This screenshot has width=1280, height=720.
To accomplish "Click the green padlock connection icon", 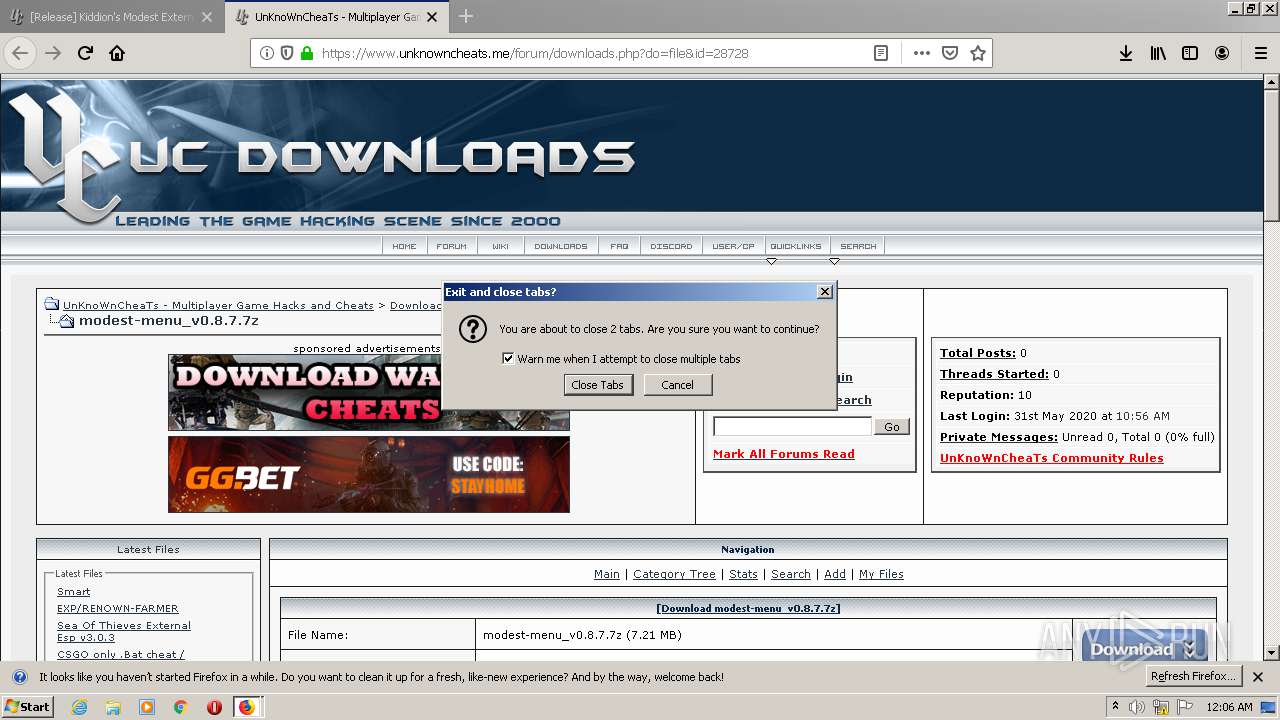I will coord(307,53).
